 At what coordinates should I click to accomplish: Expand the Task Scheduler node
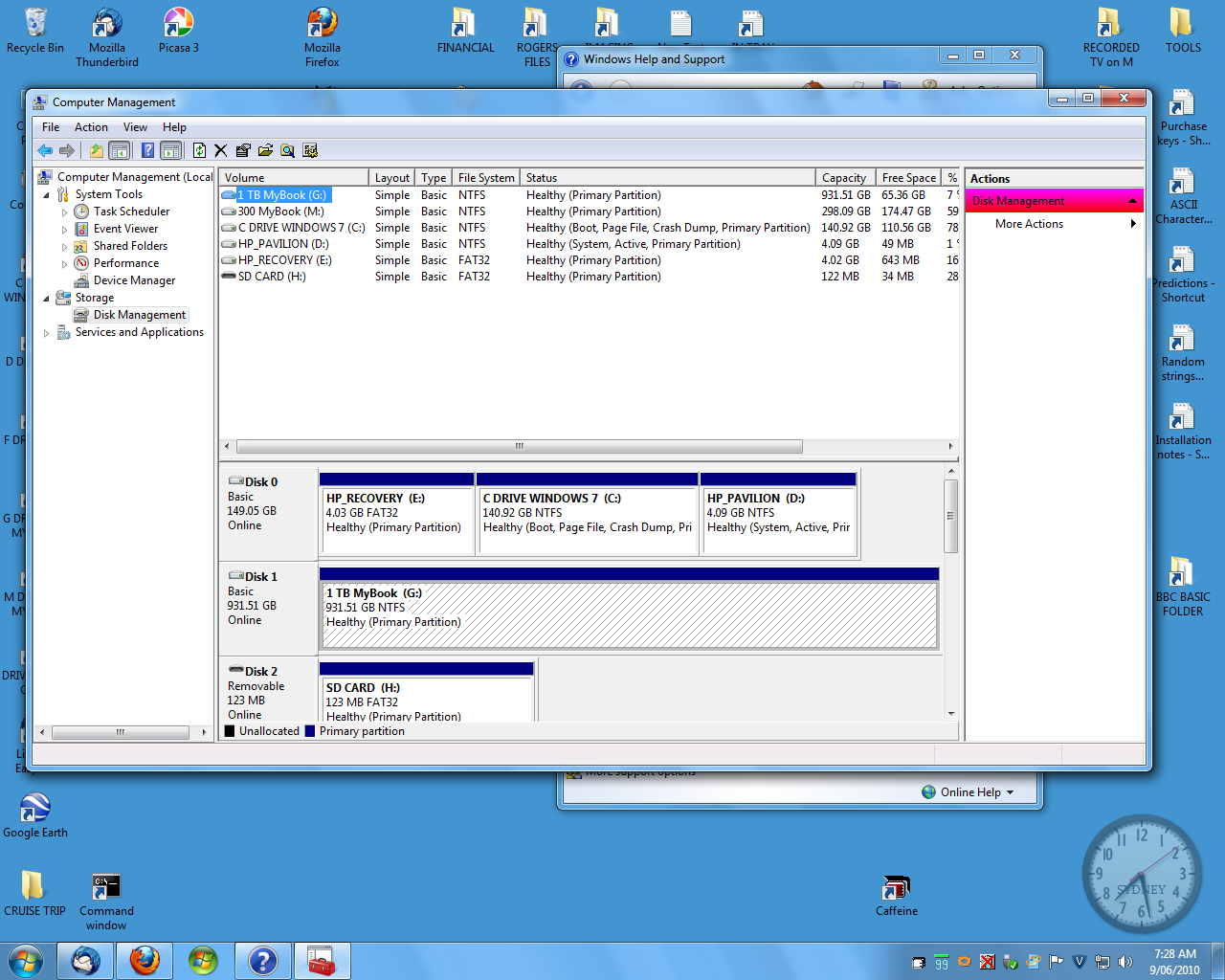coord(64,212)
